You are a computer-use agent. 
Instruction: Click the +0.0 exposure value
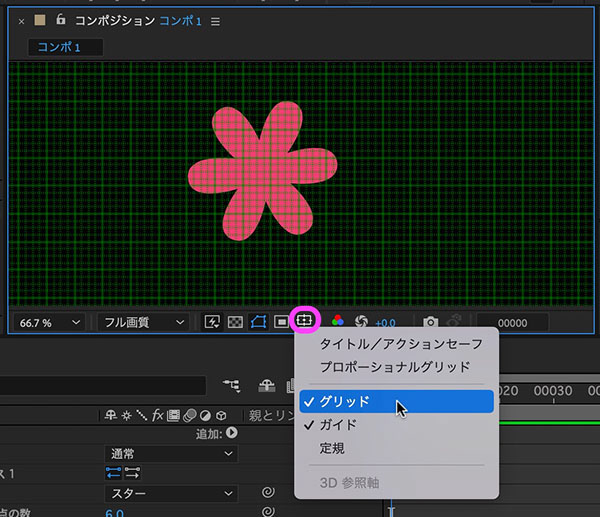[x=385, y=323]
